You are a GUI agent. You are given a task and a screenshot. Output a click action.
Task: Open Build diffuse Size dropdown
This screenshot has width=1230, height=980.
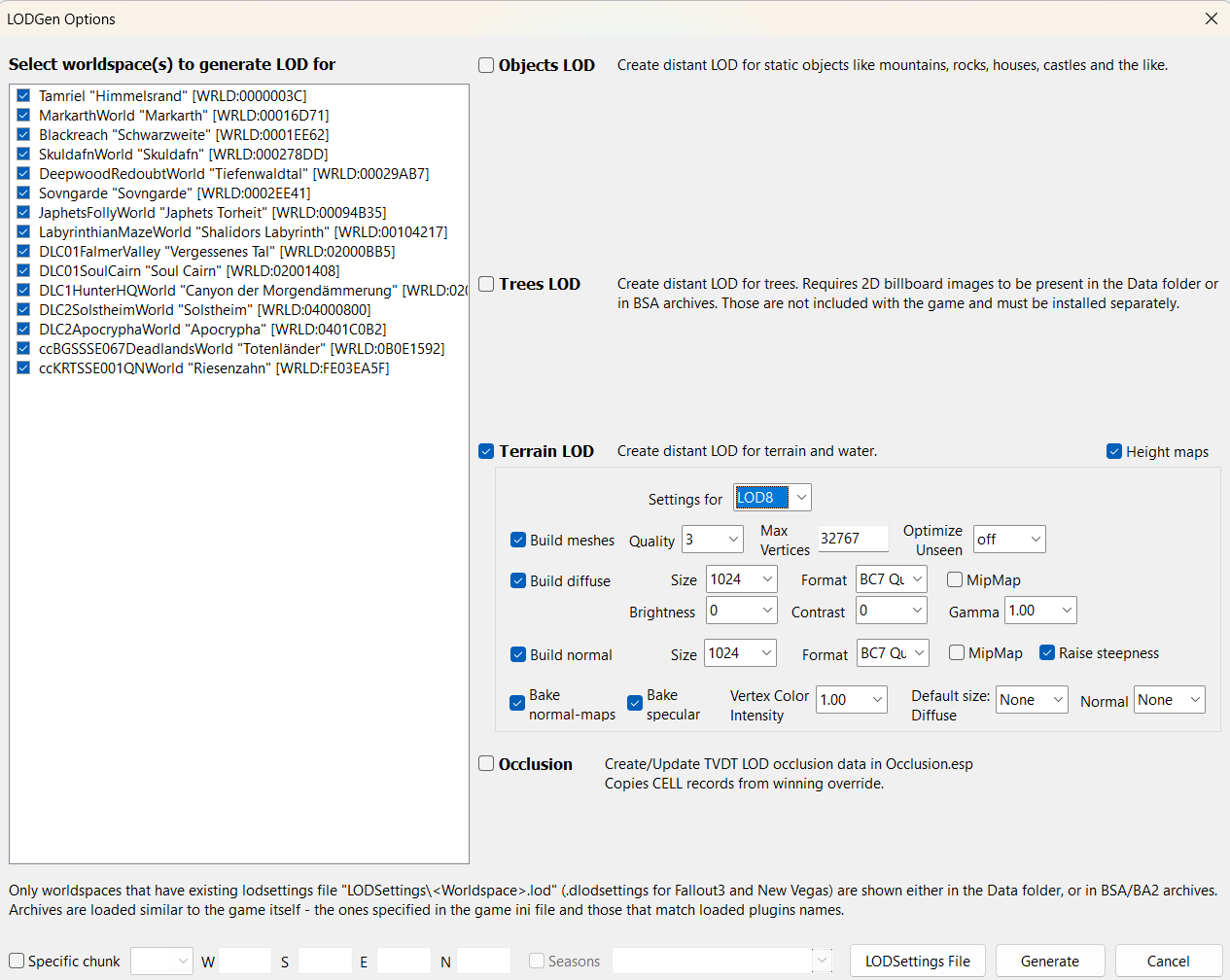click(742, 579)
